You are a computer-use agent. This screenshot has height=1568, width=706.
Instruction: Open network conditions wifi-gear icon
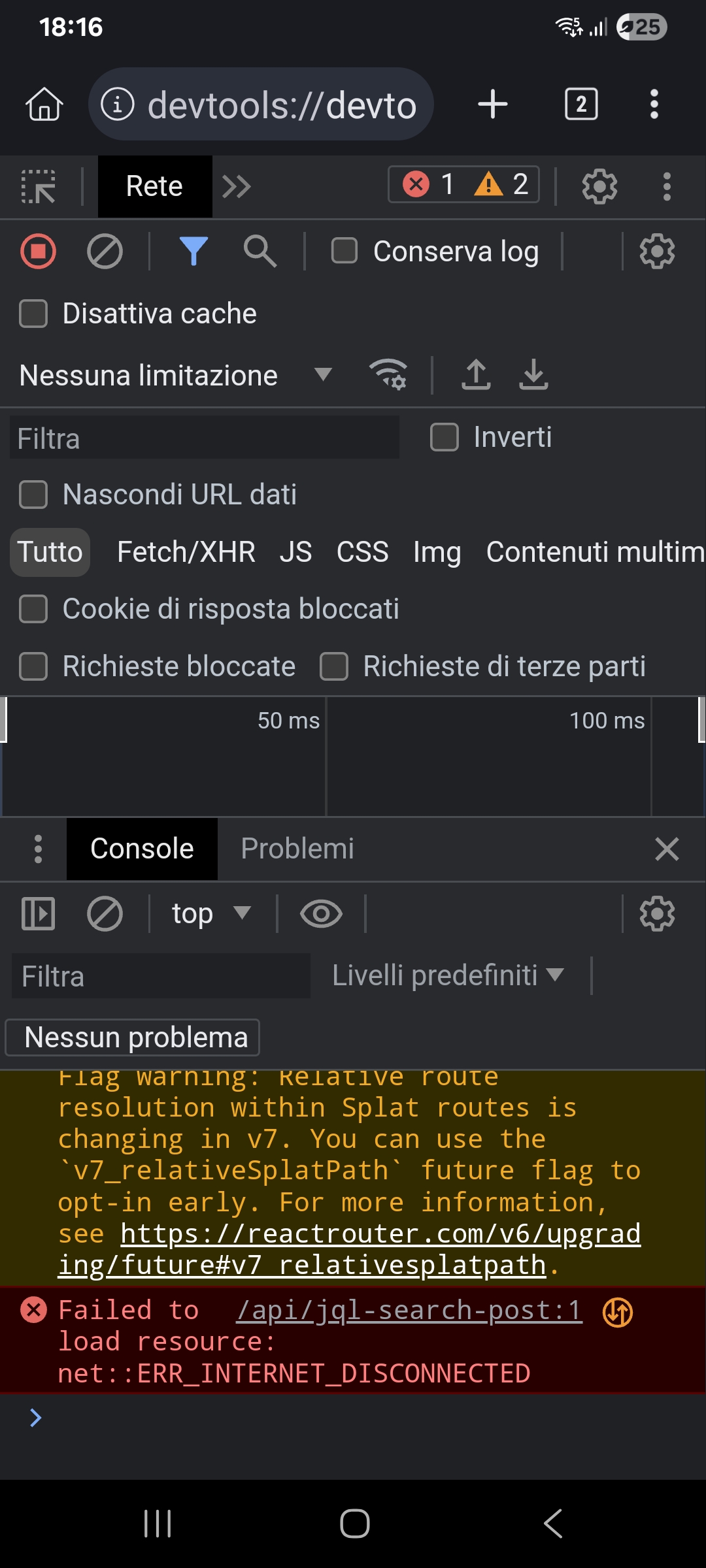click(x=389, y=375)
